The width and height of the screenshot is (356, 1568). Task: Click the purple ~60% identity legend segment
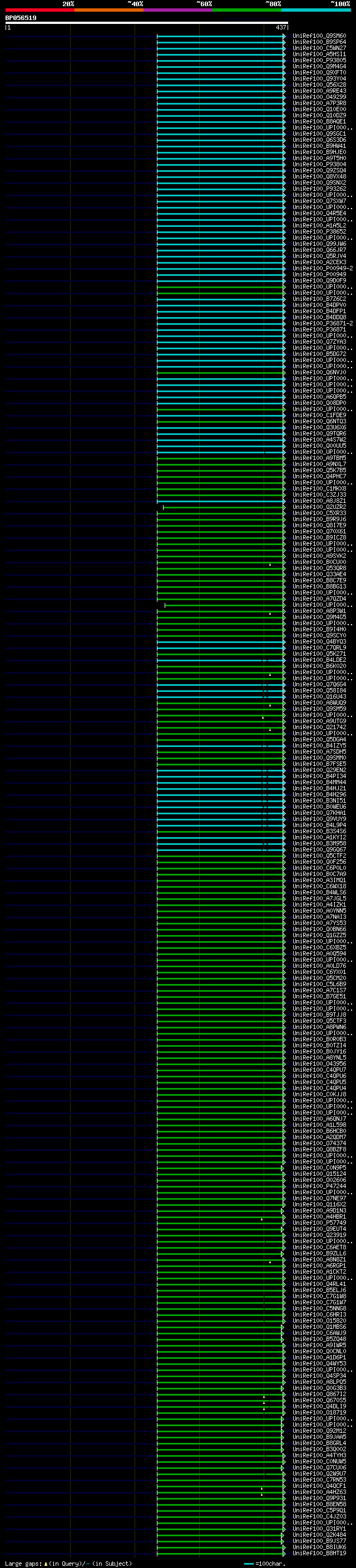point(177,10)
